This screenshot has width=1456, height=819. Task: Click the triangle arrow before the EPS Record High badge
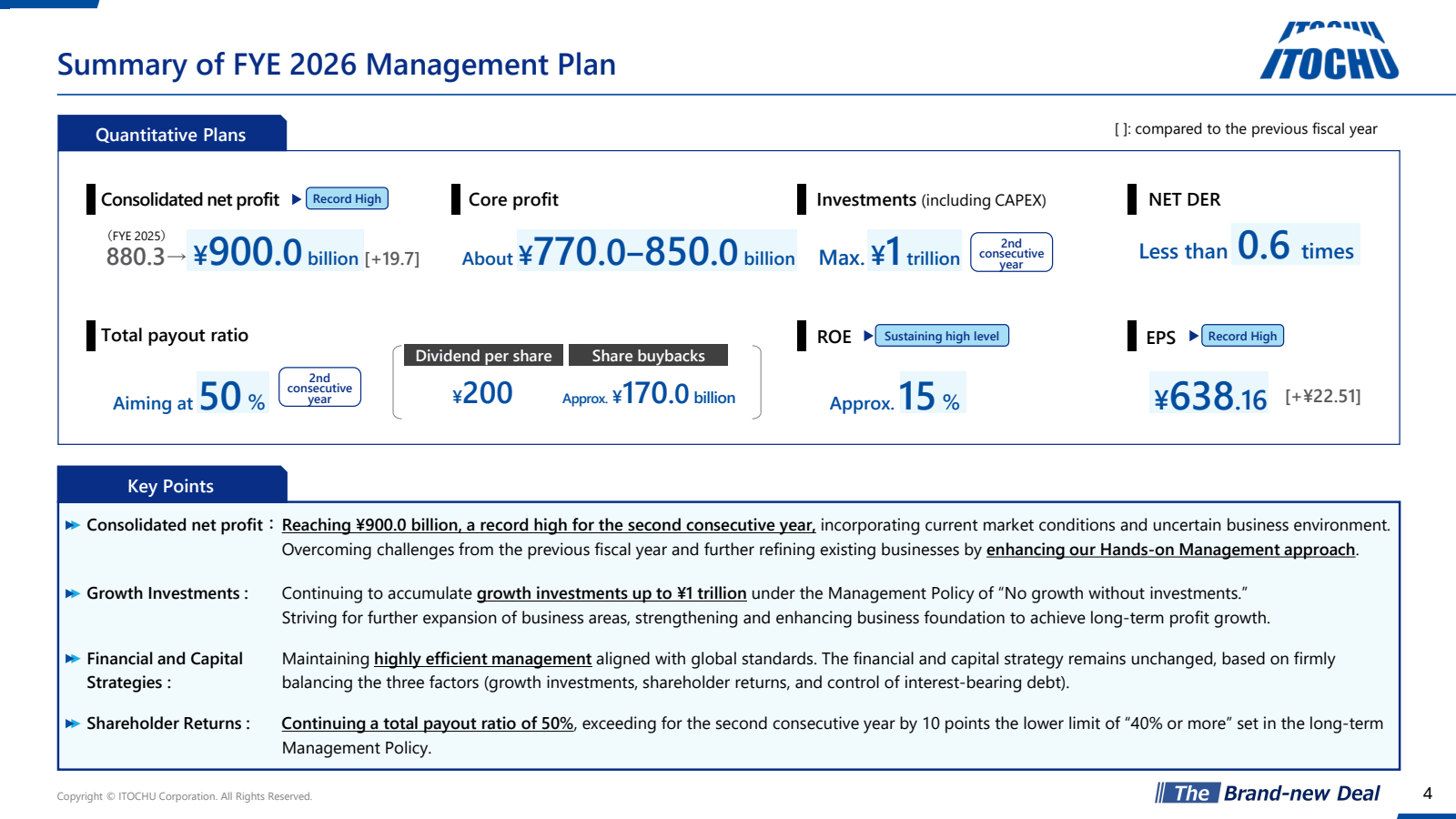coord(1194,336)
